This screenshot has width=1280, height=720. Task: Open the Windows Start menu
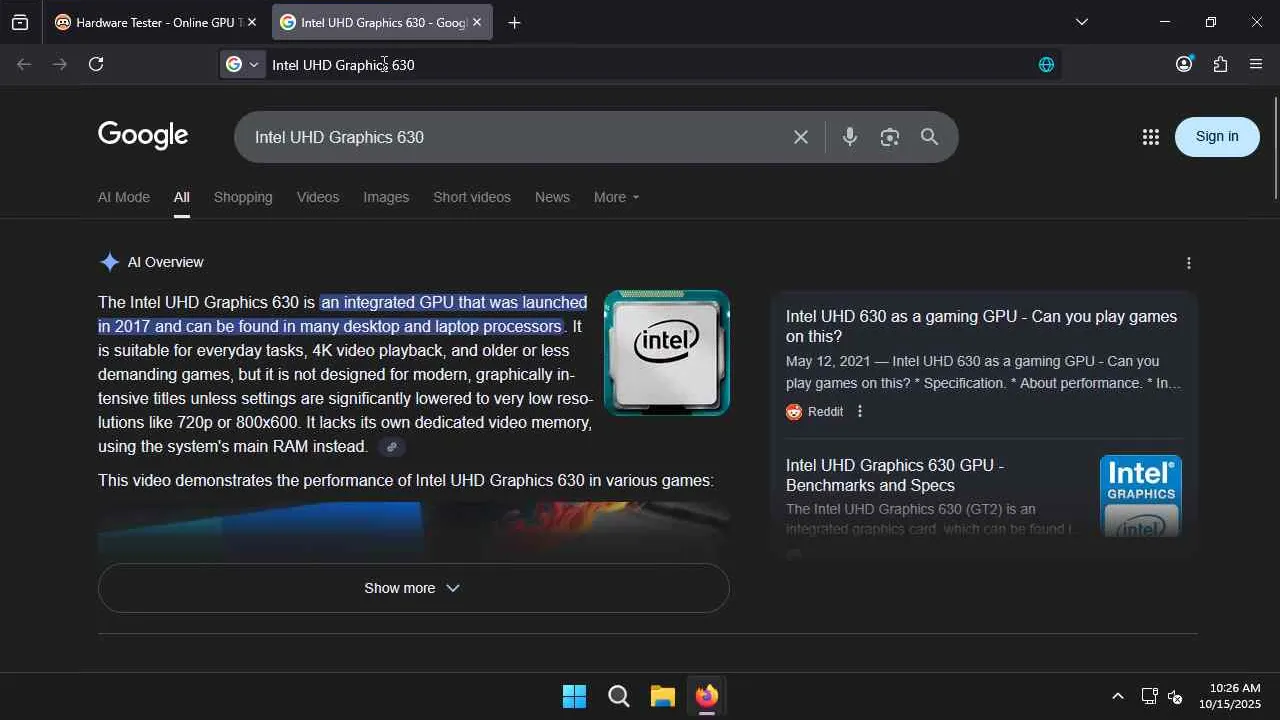coord(575,696)
